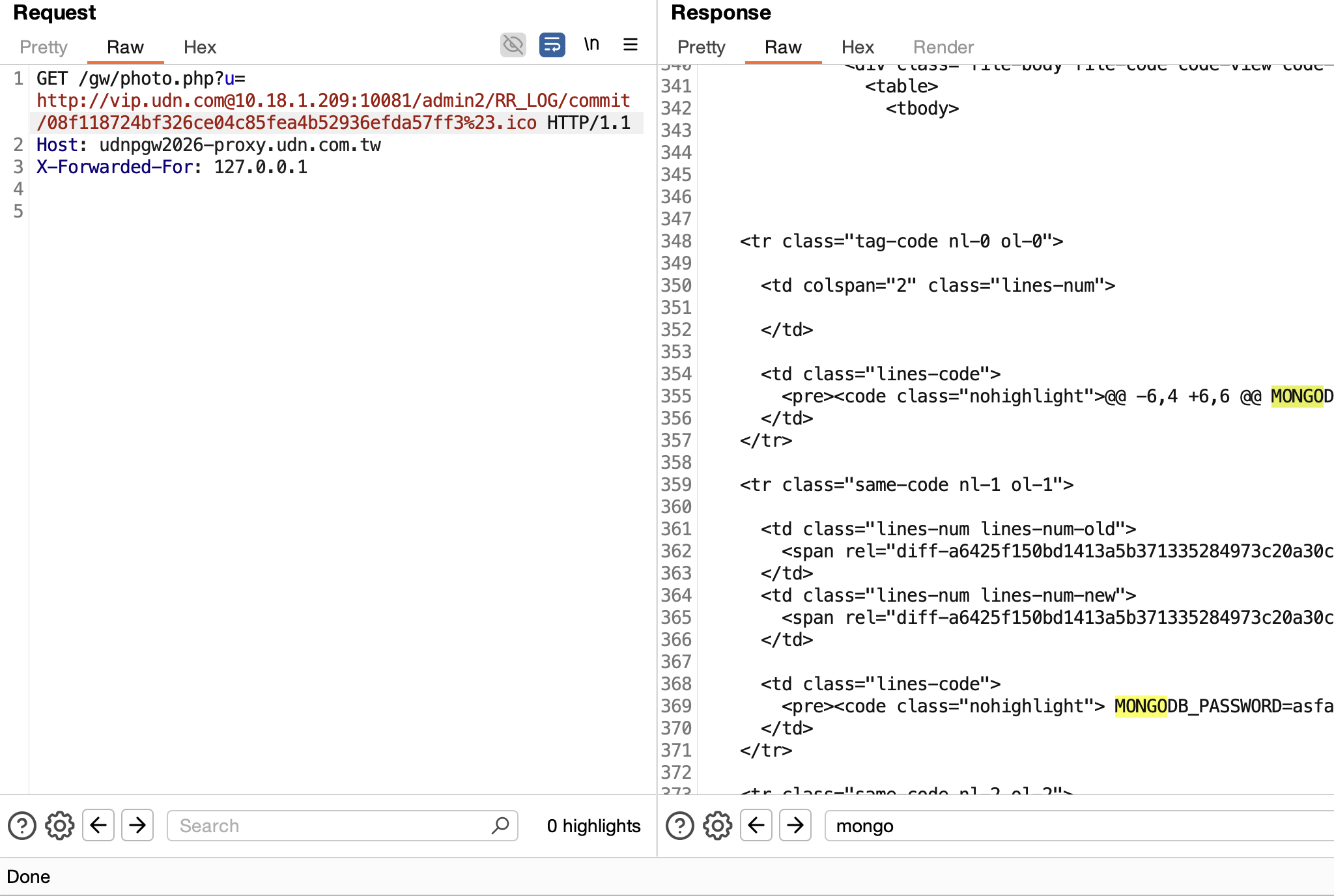Click the <table> tag on line 341
This screenshot has height=896, width=1334.
tap(901, 87)
